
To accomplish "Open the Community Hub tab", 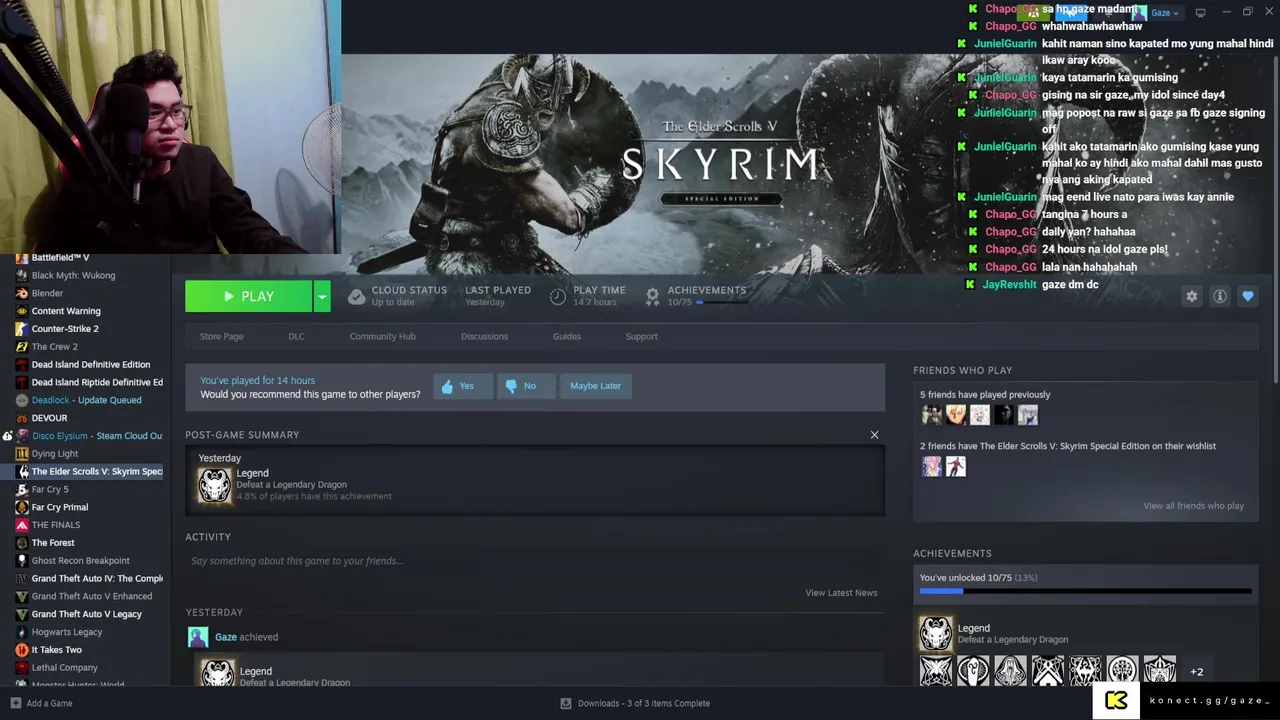I will click(382, 336).
